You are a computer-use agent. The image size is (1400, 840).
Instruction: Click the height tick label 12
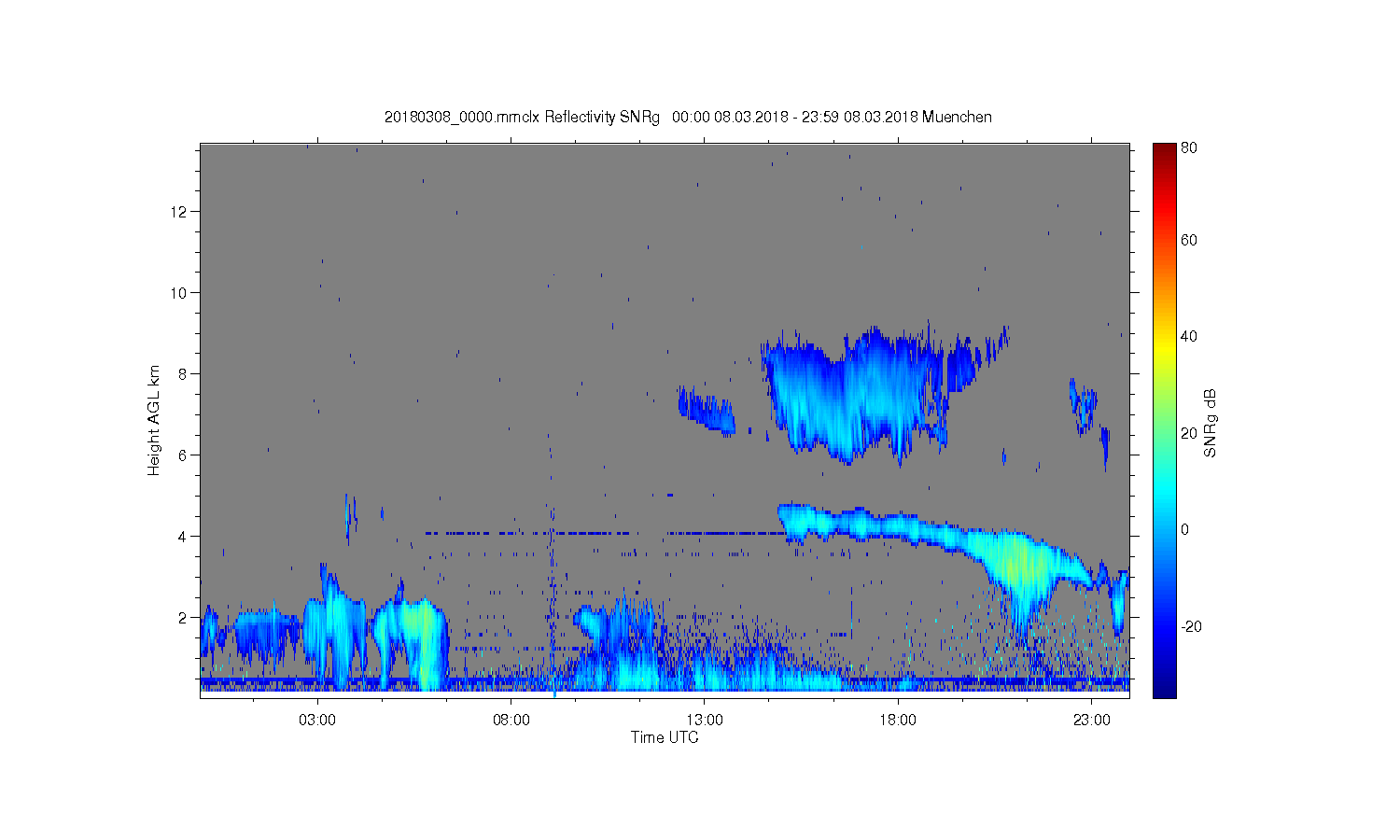[x=179, y=212]
